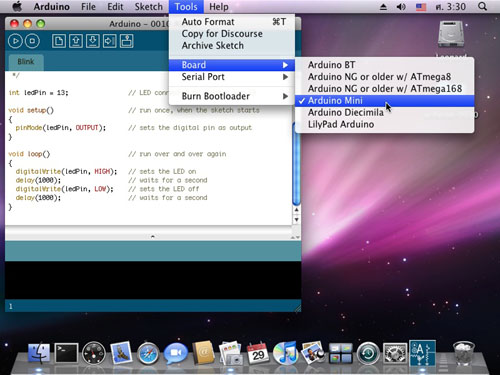Viewport: 500px width, 375px height.
Task: Click the Open sketch up-arrow icon
Action: pos(76,41)
